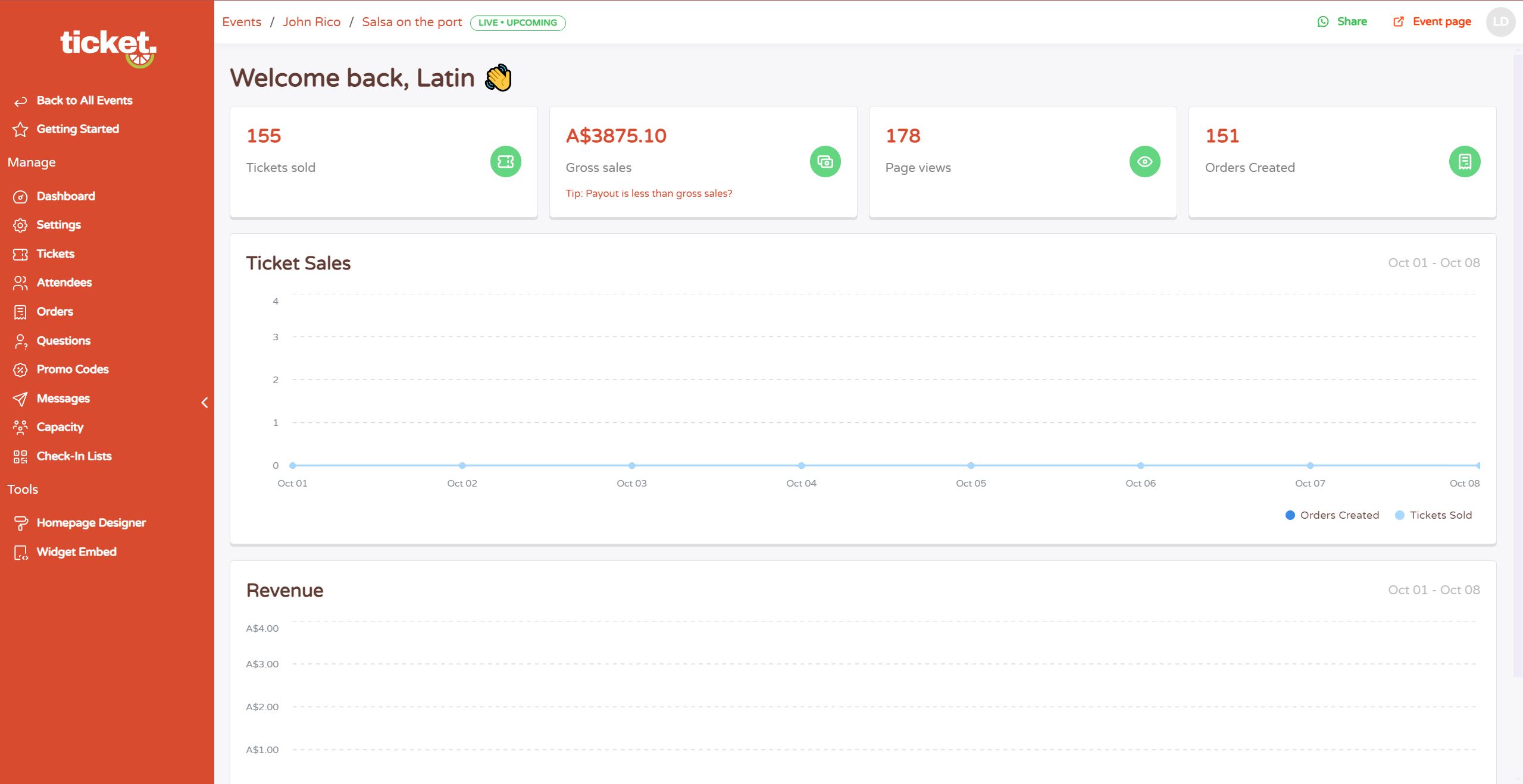Click the Check-In Lists QR icon
Viewport: 1523px width, 784px height.
(x=20, y=457)
